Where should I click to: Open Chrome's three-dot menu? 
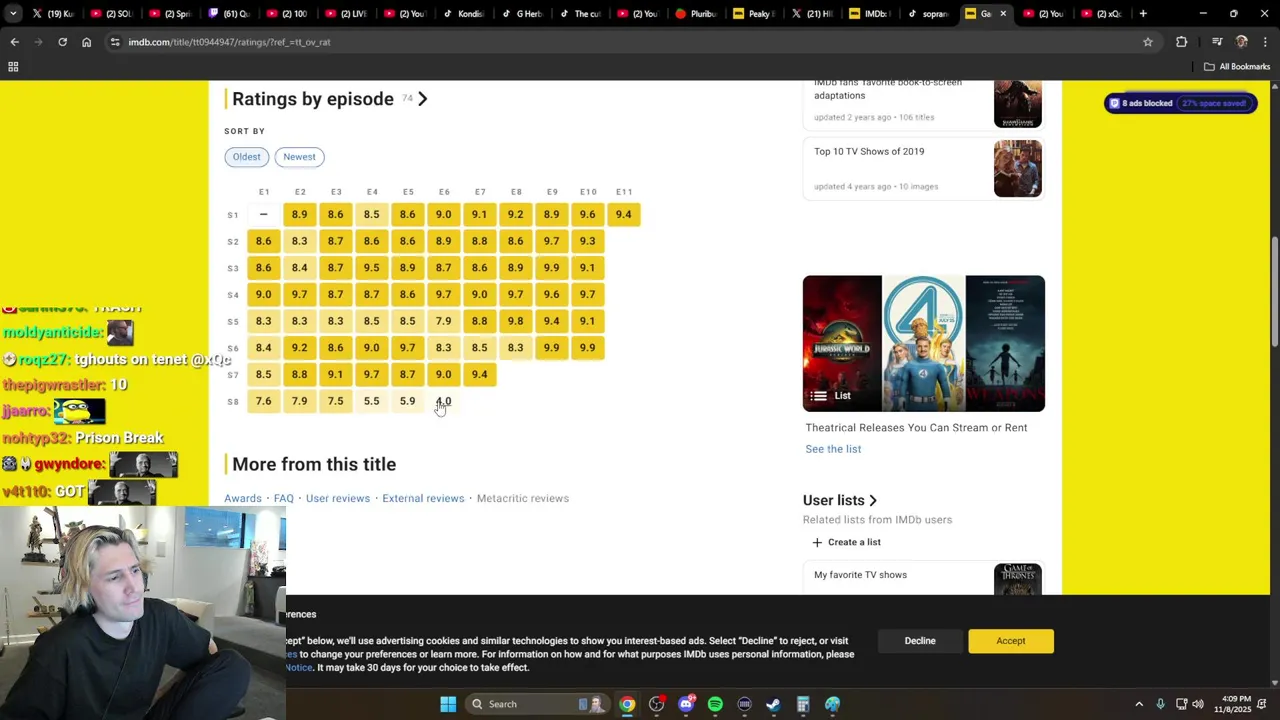coord(1264,42)
